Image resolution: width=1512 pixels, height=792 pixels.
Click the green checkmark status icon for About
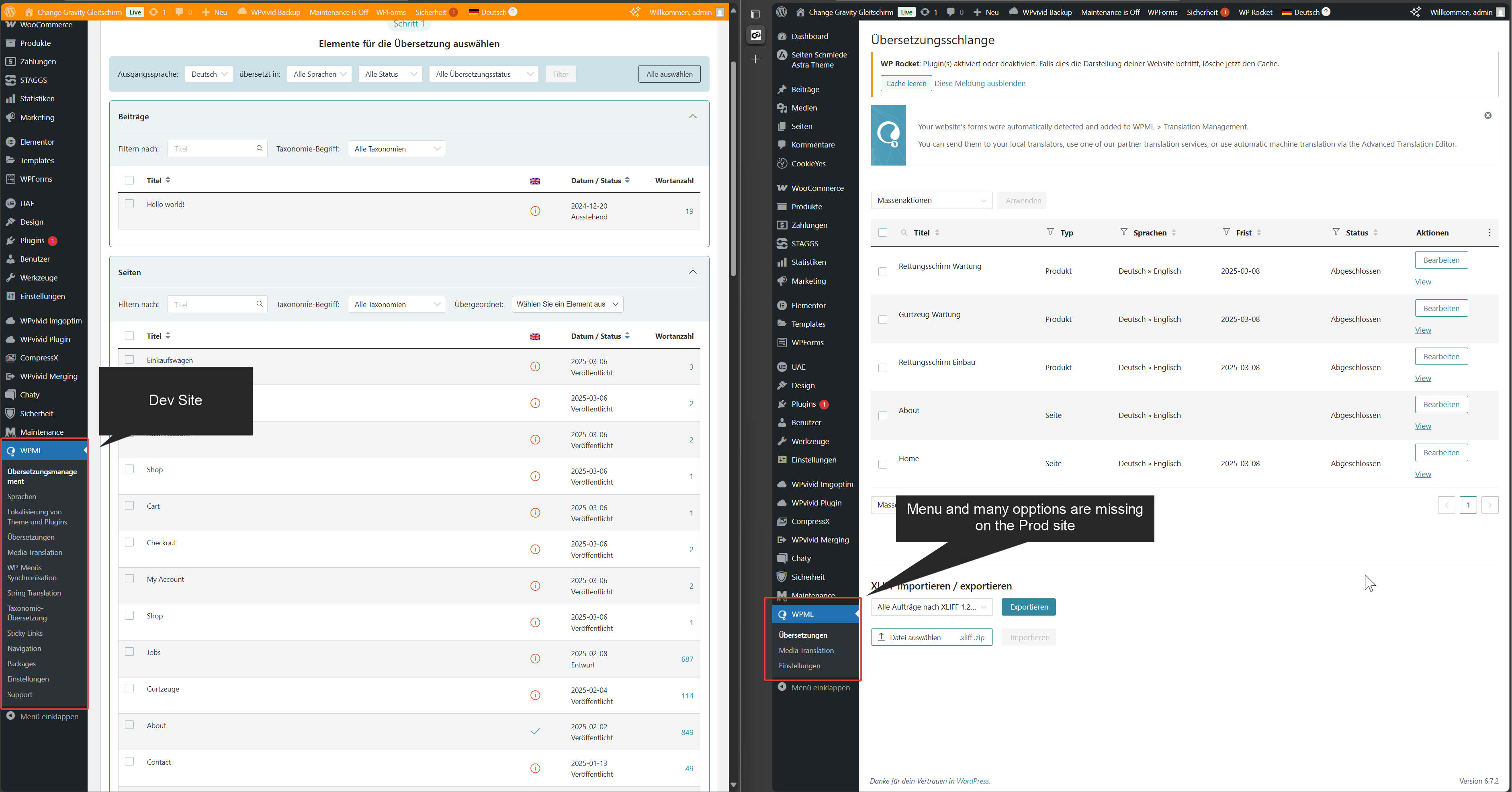click(x=535, y=732)
